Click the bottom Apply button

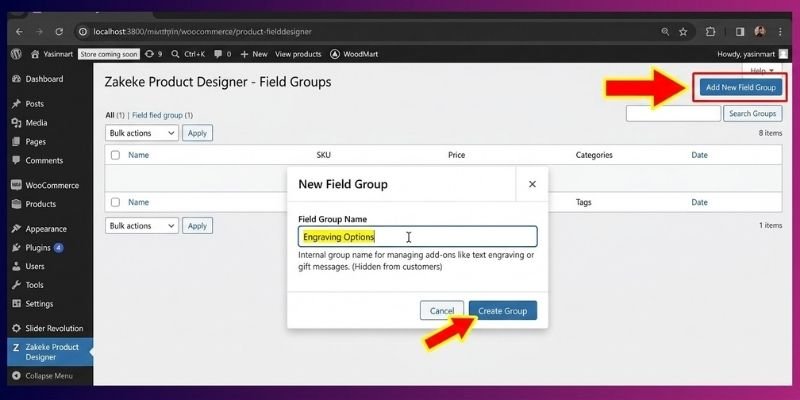(x=197, y=226)
